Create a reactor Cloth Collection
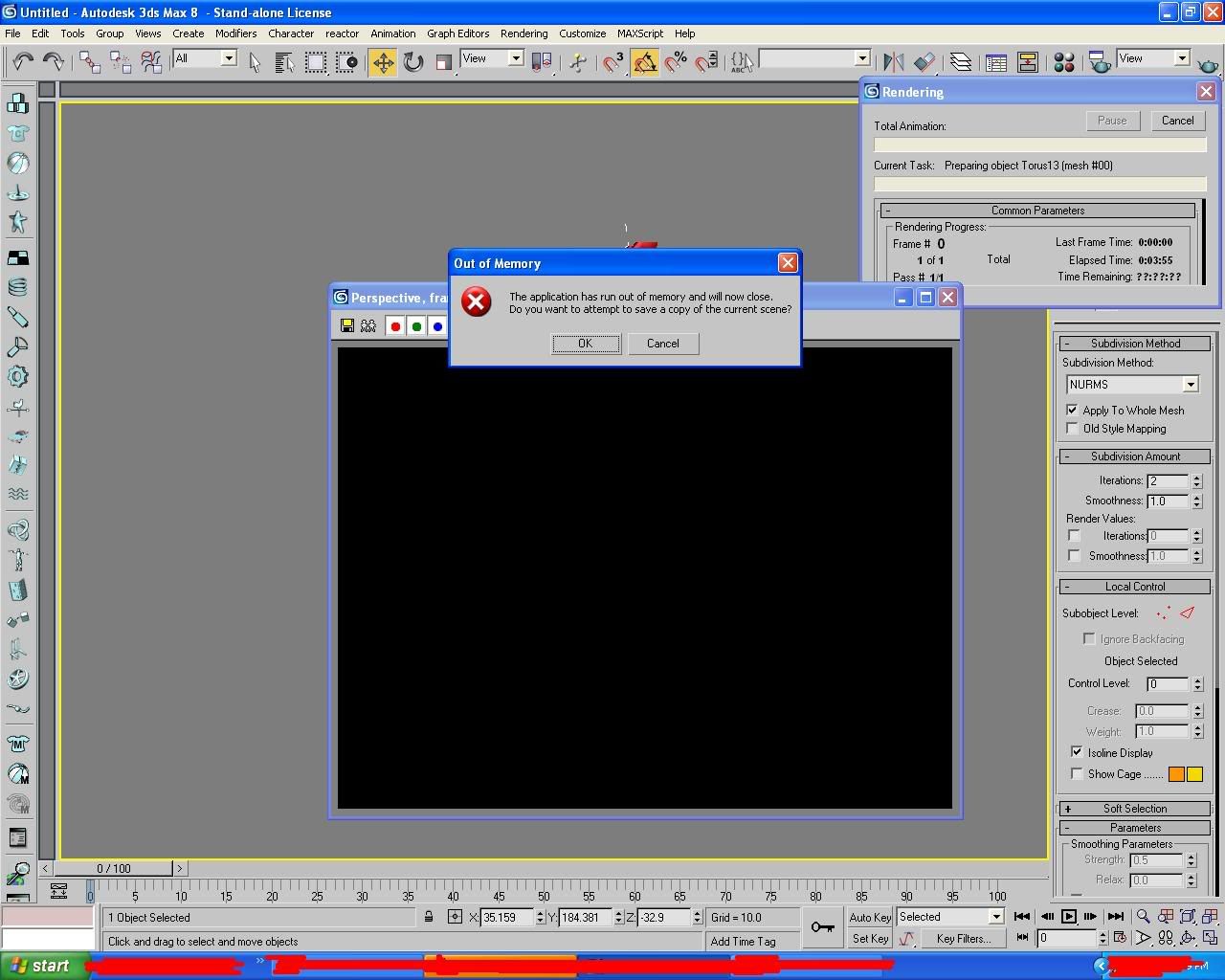 click(17, 133)
